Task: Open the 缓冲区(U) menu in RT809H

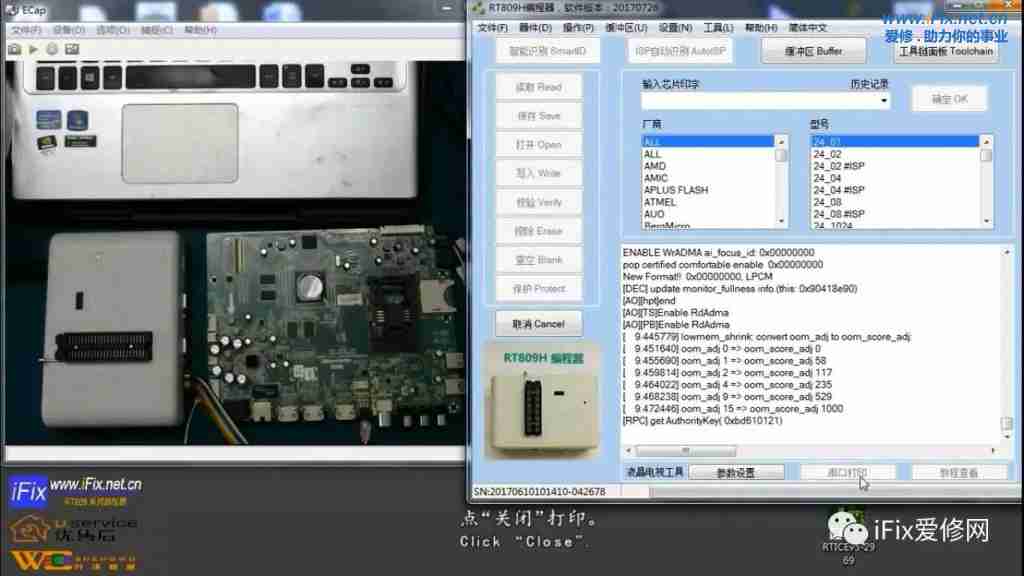Action: 625,28
